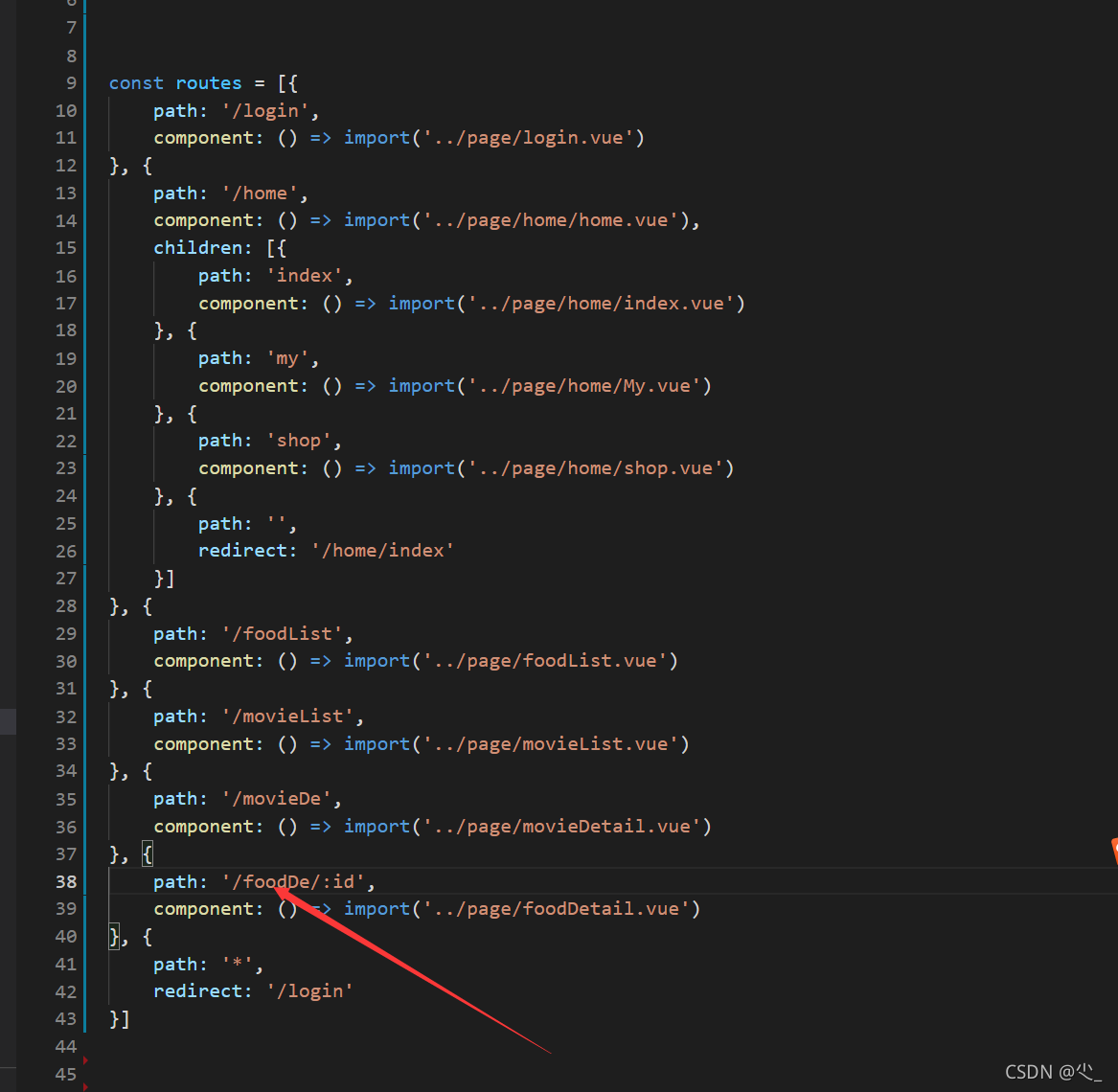Click the closing '}]' on line 27
1118x1092 pixels.
tap(164, 579)
